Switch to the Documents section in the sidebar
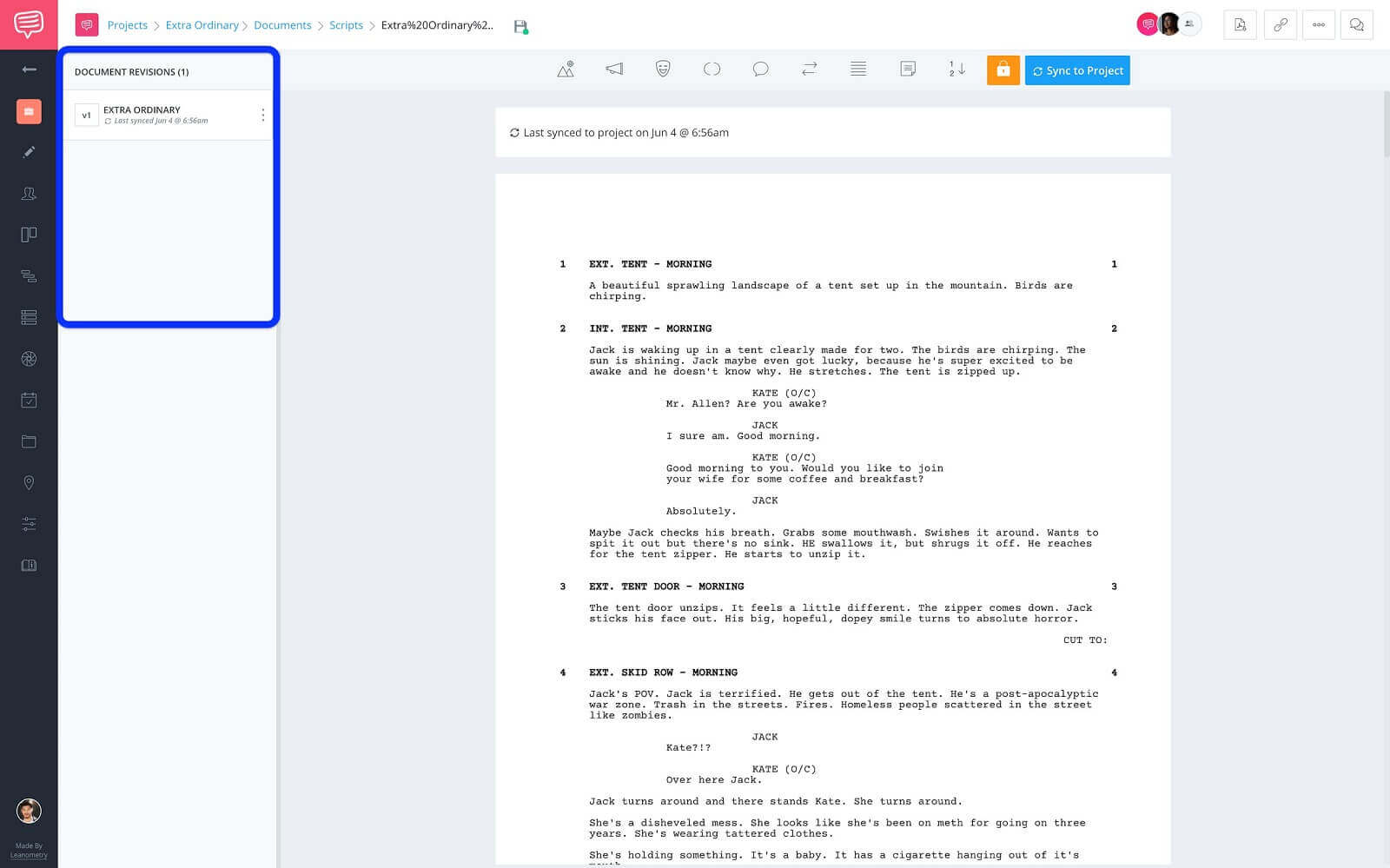Image resolution: width=1390 pixels, height=868 pixels. pos(29,111)
